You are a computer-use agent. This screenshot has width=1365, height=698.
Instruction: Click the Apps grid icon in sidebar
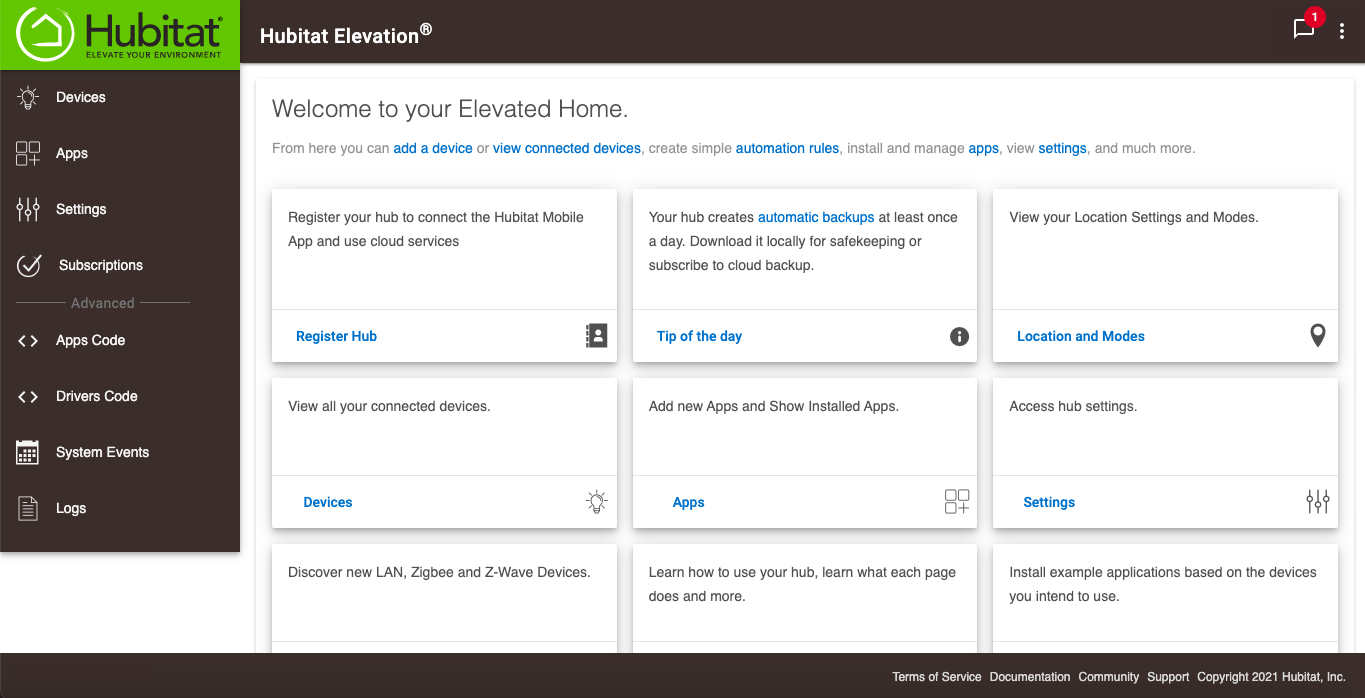coord(28,153)
